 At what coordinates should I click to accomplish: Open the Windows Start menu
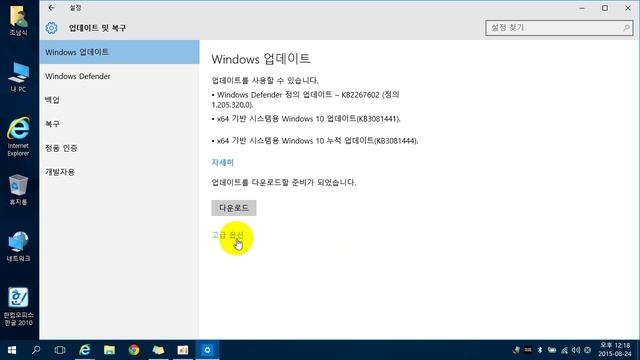[12, 350]
